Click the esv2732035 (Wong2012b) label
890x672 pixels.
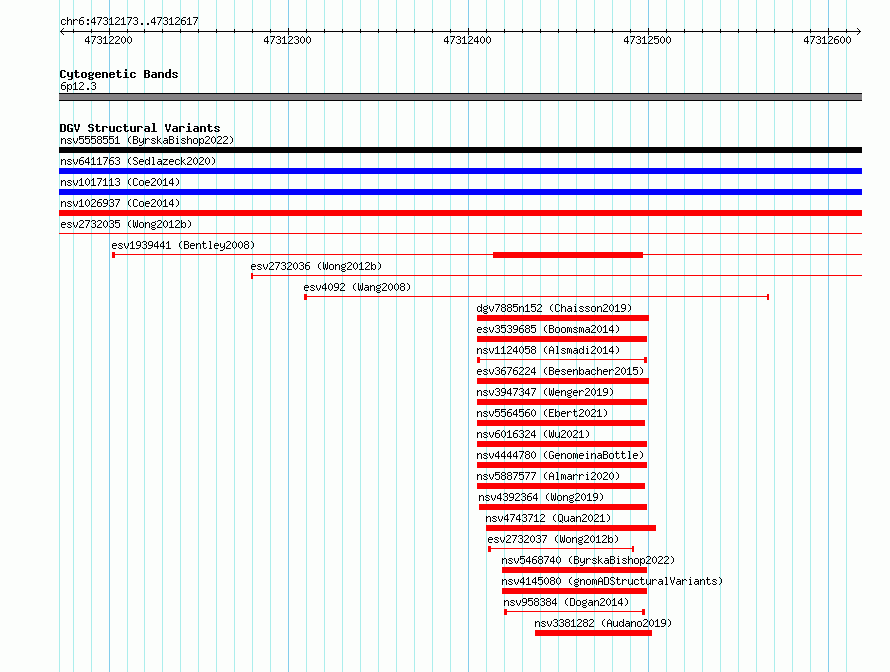126,224
